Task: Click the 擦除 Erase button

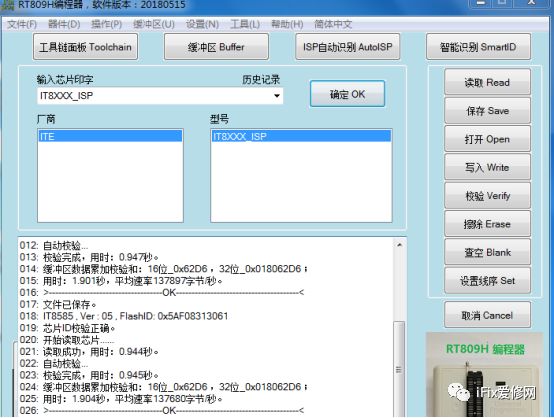Action: tap(487, 224)
